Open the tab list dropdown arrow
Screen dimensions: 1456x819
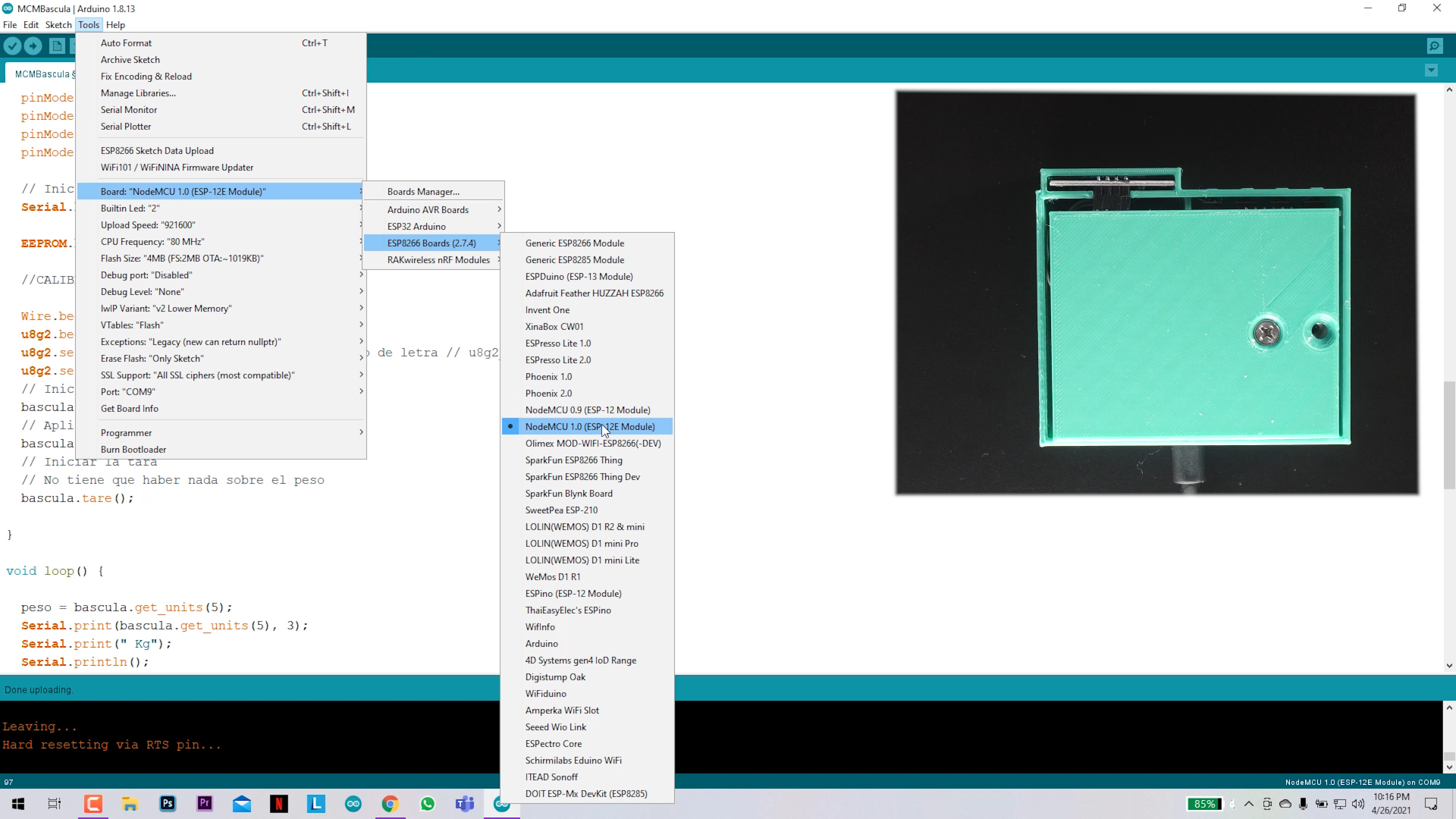[1432, 70]
